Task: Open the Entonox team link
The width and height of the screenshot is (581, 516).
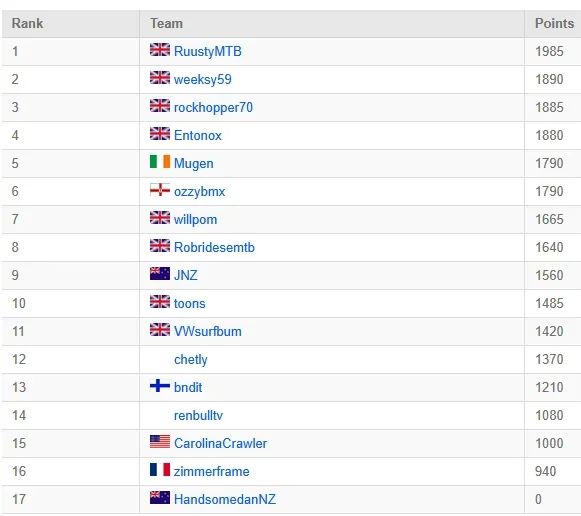Action: [x=198, y=135]
